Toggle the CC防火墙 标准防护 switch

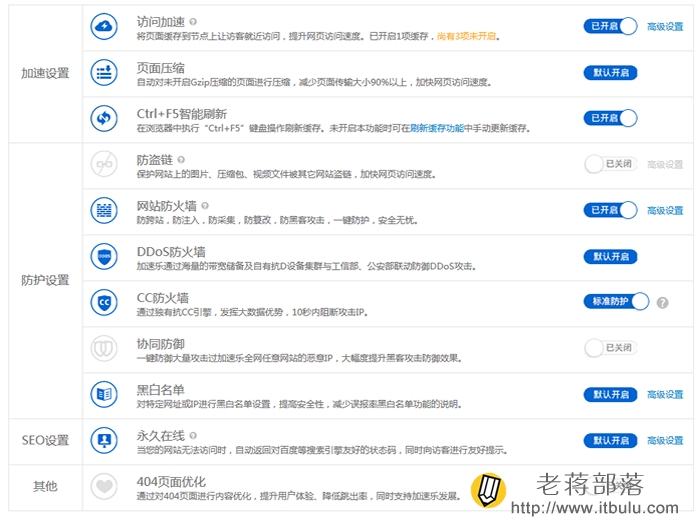616,301
